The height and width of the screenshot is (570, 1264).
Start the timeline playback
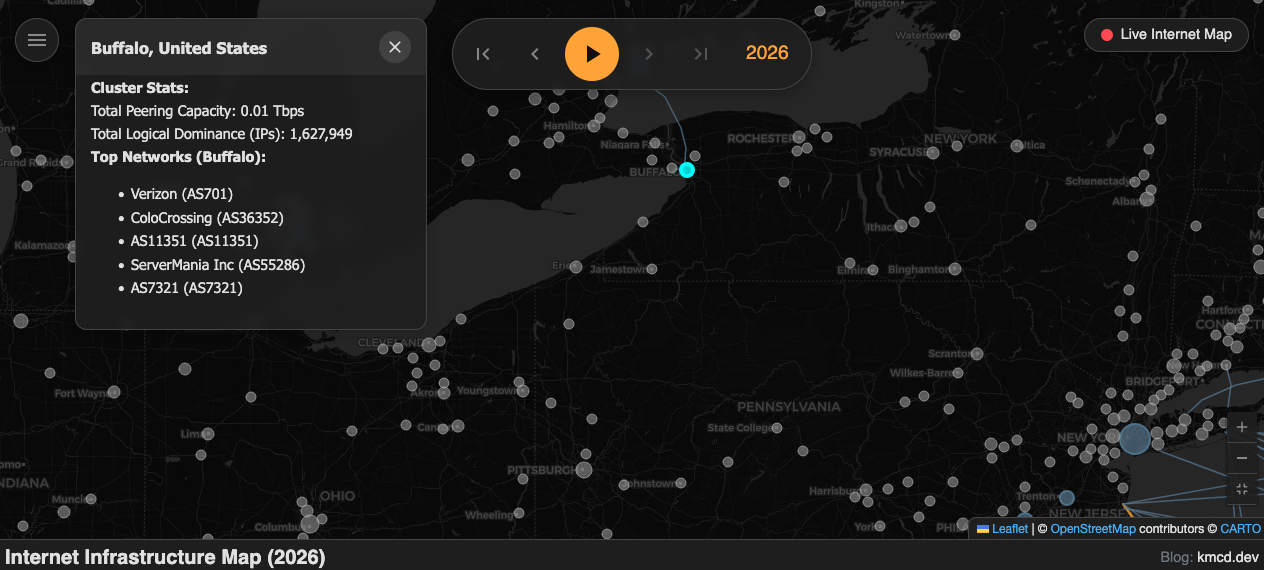pyautogui.click(x=592, y=54)
